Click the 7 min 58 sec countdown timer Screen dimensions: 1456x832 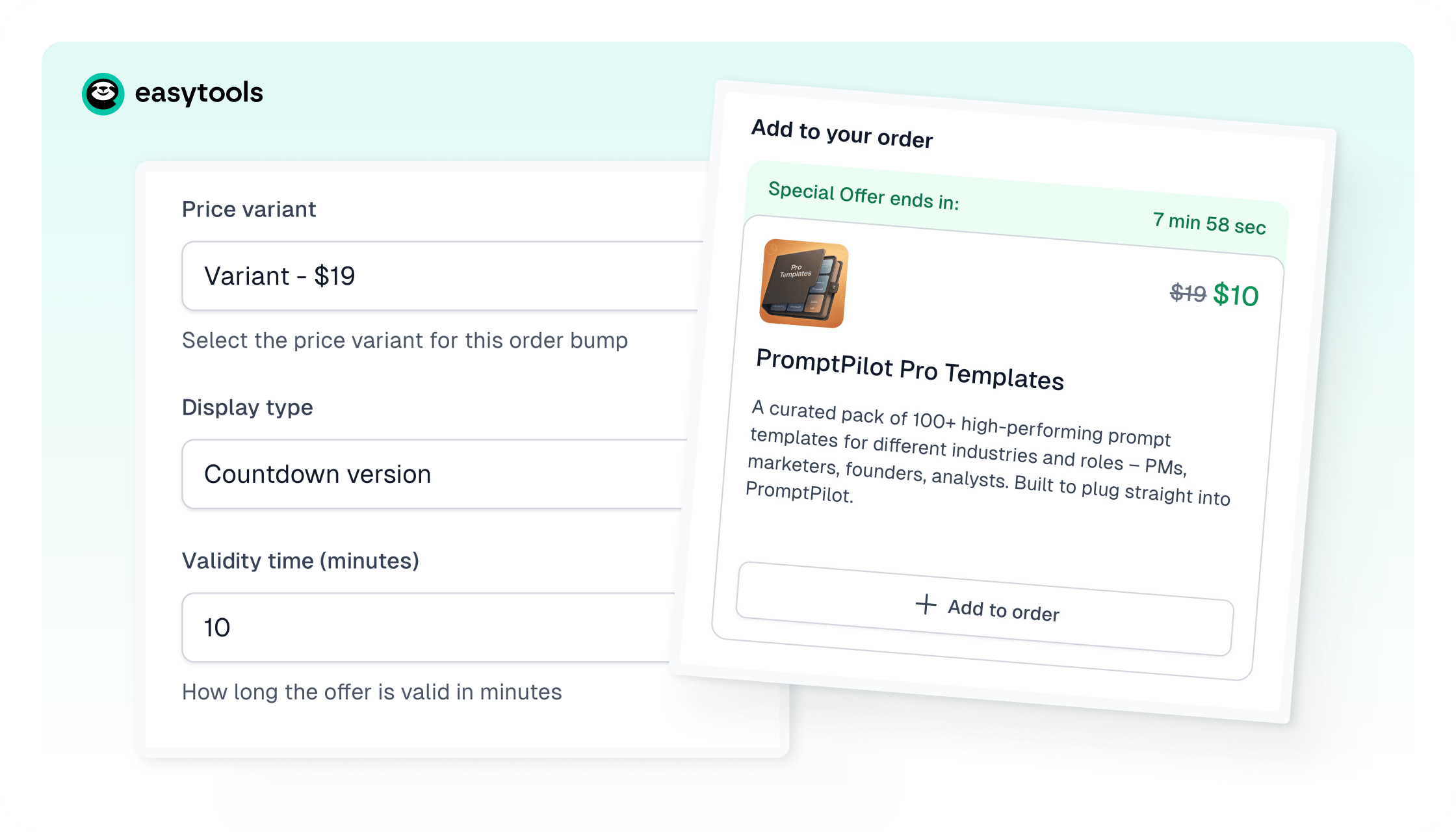[x=1208, y=222]
